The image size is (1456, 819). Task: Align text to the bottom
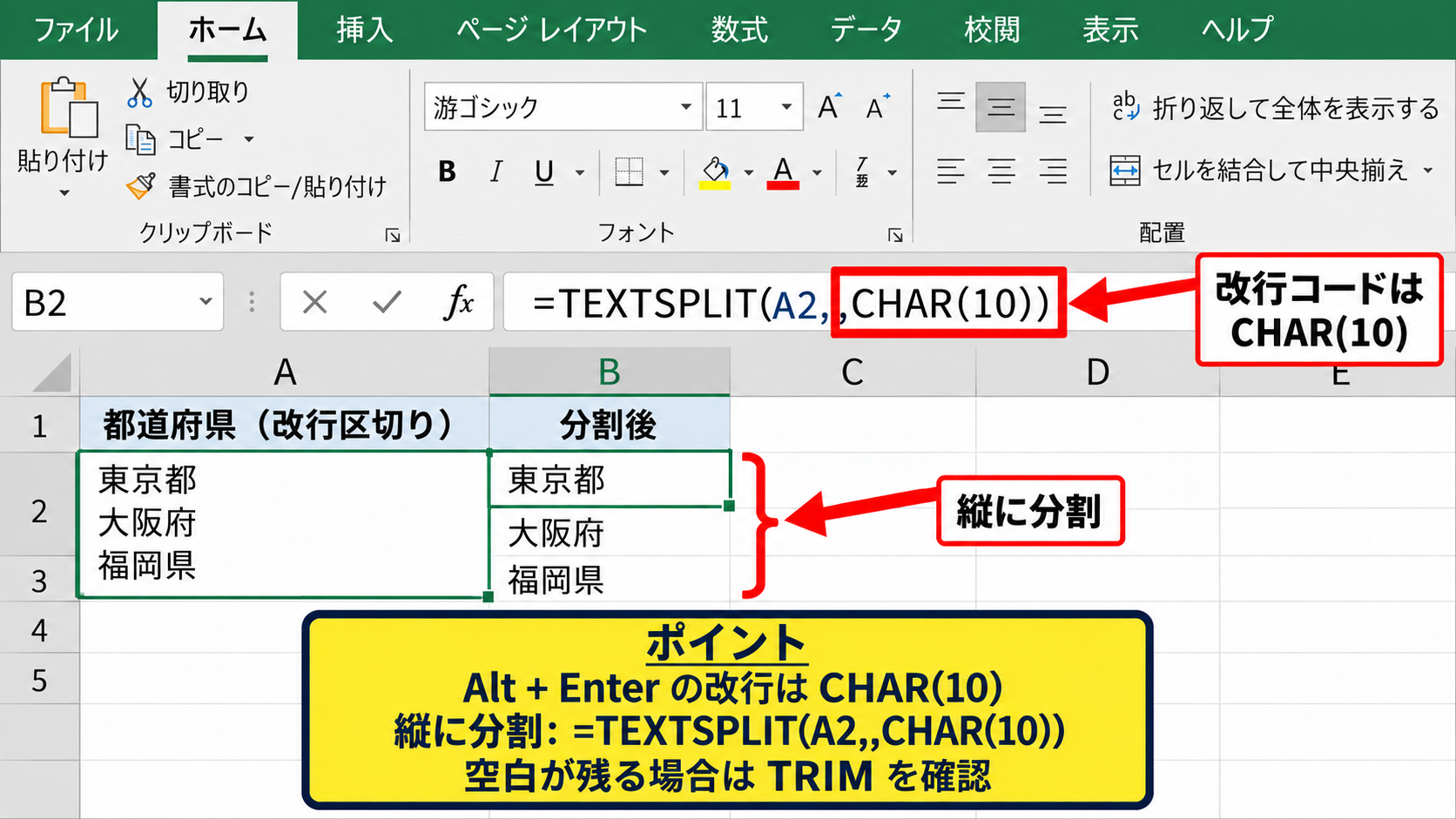(1053, 113)
